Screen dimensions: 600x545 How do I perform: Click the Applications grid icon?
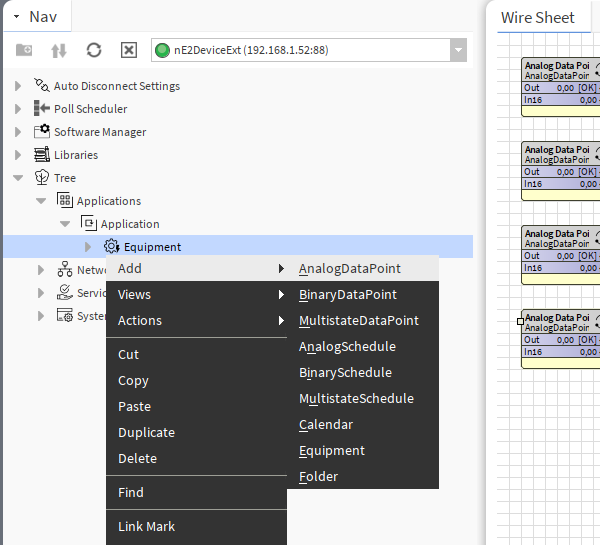65,200
